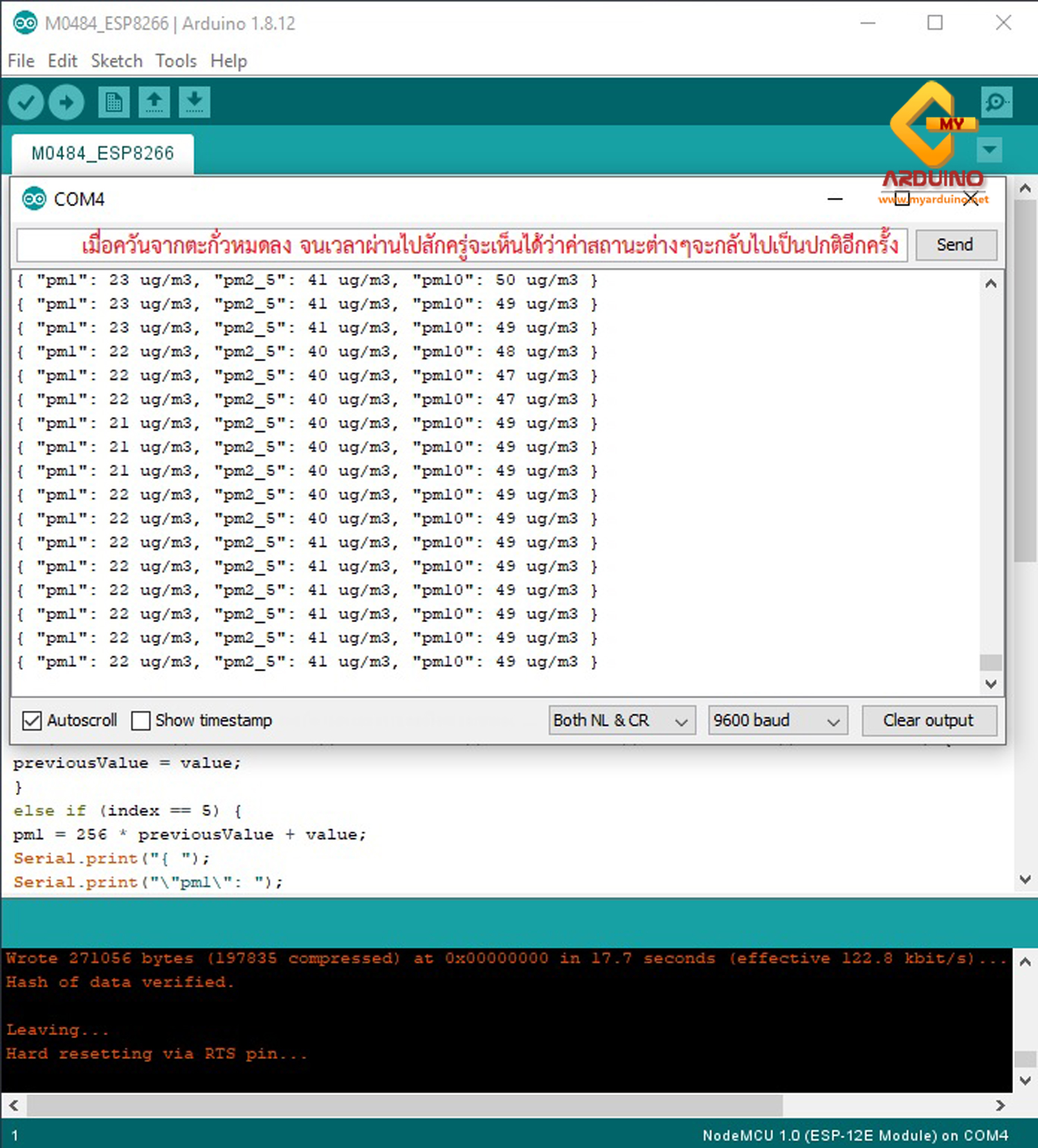Click the serial message input field
Image resolution: width=1038 pixels, height=1148 pixels.
pos(462,245)
